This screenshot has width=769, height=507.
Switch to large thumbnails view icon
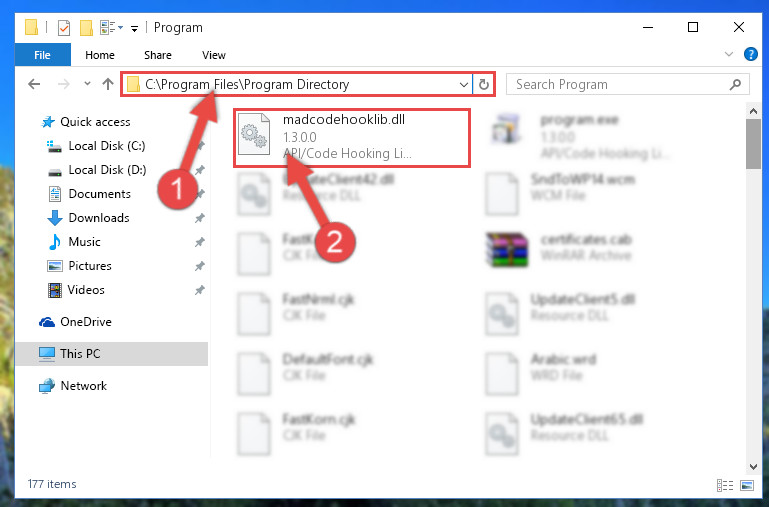click(x=747, y=485)
